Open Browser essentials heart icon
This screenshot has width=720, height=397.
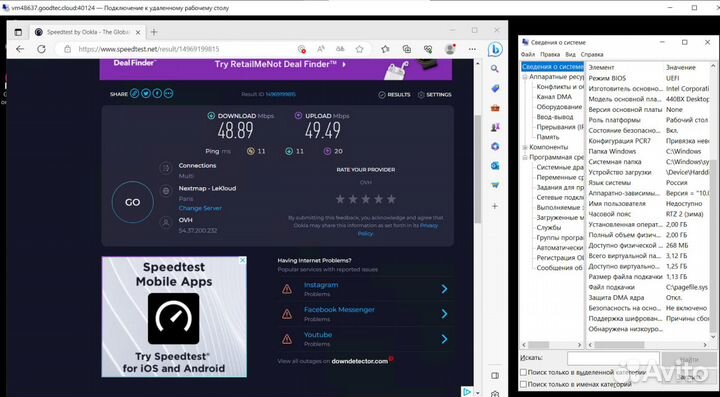[x=428, y=49]
